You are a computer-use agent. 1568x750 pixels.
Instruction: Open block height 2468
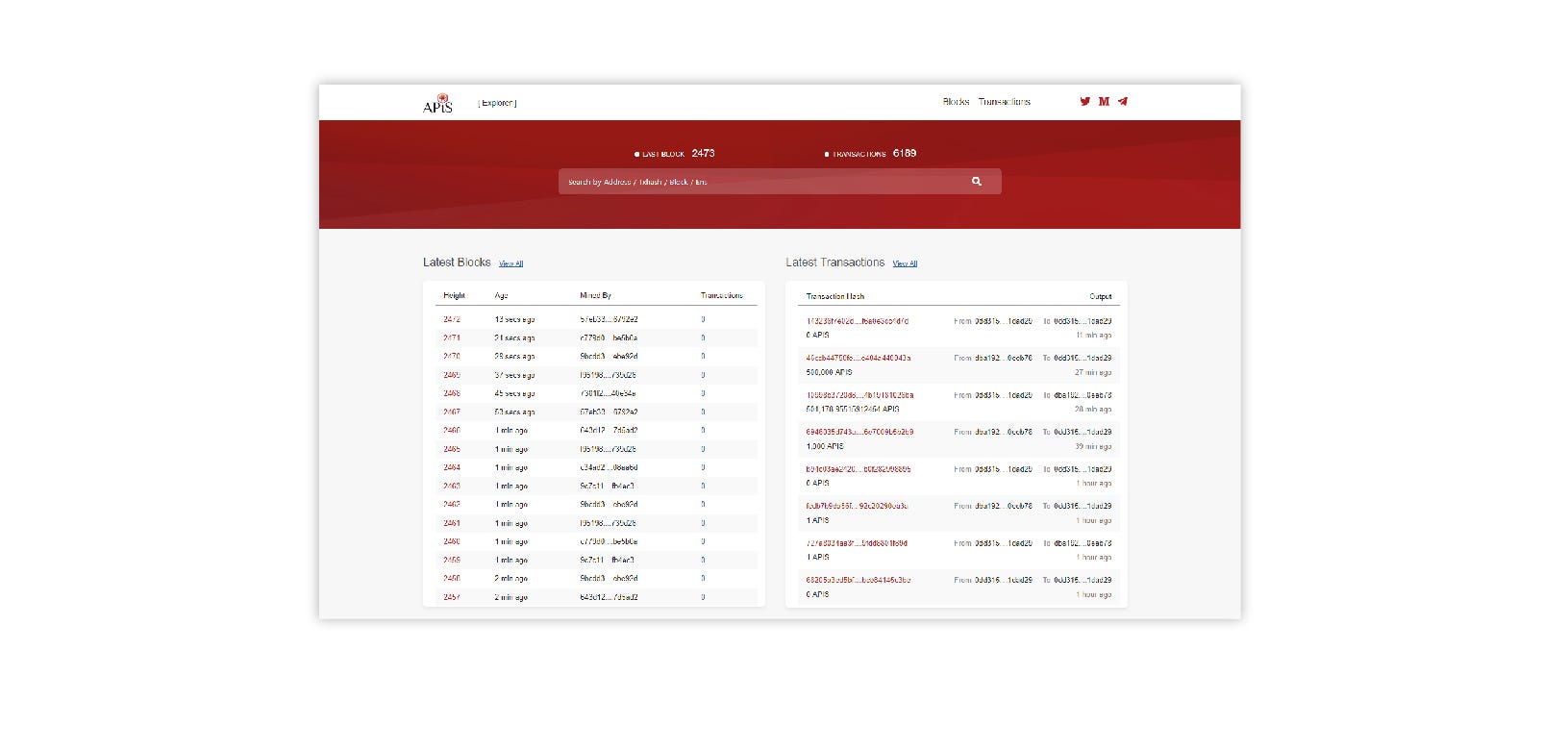tap(452, 393)
